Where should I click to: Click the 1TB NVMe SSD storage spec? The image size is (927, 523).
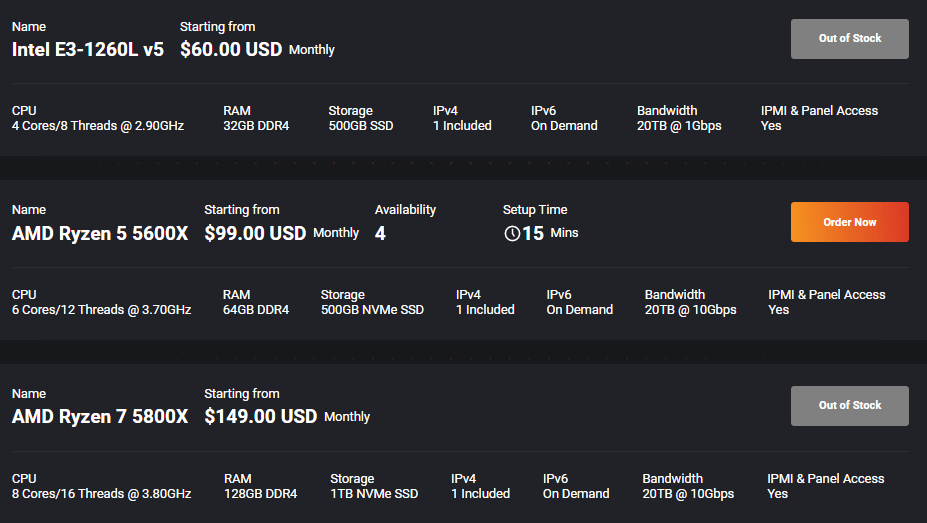[x=374, y=493]
